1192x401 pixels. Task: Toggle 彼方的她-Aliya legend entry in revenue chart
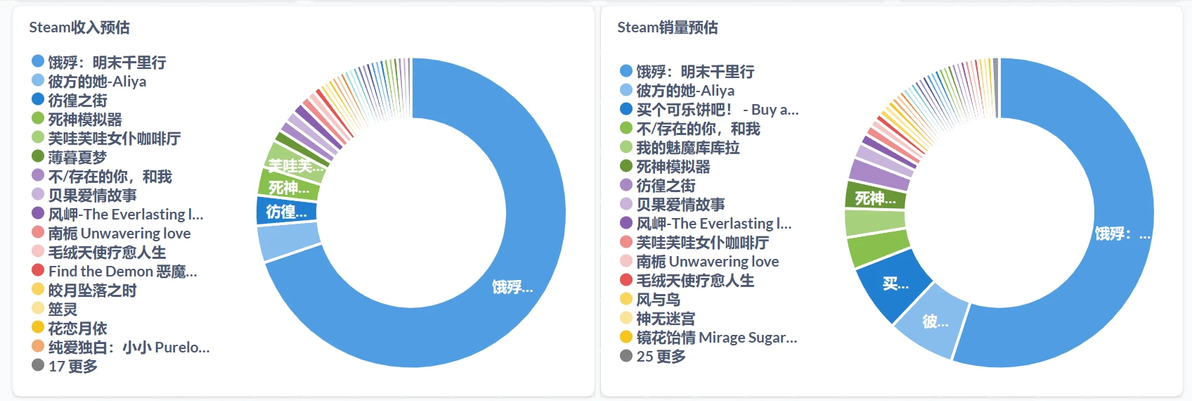point(89,81)
